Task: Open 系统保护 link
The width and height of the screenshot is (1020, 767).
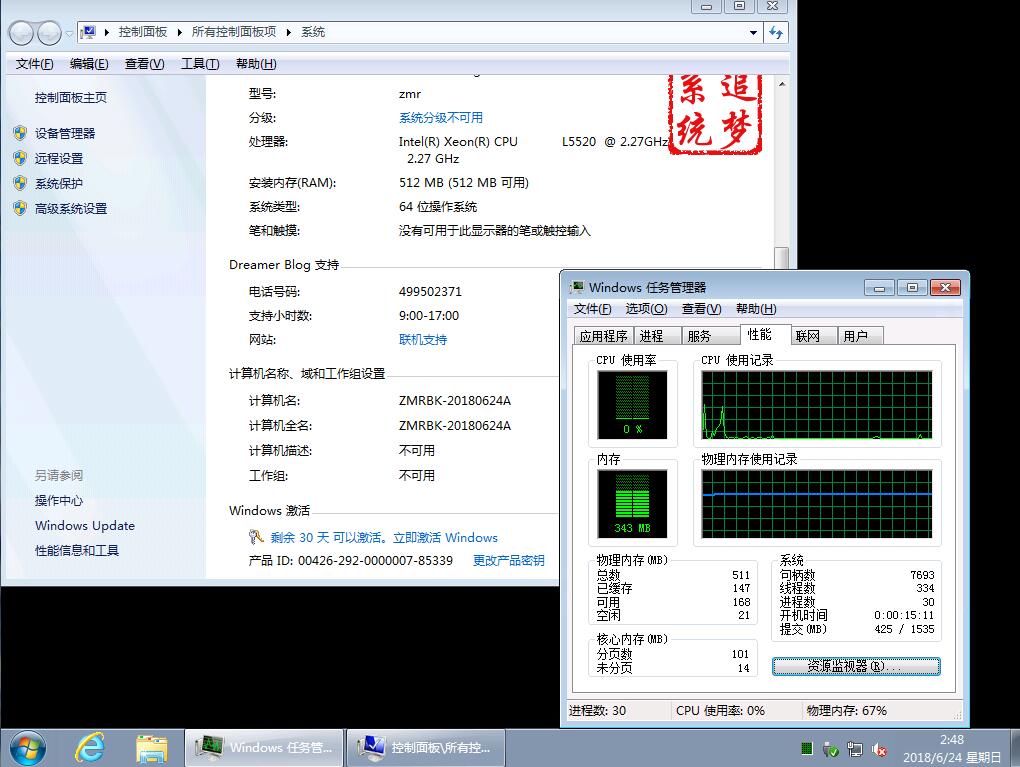Action: (x=59, y=183)
